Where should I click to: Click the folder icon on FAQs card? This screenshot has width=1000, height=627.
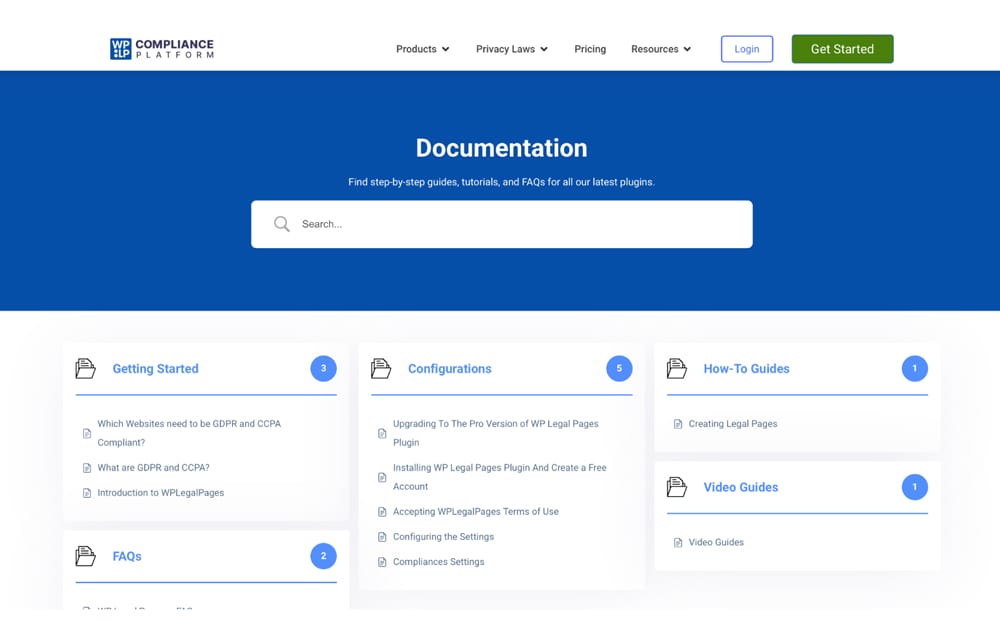tap(86, 556)
